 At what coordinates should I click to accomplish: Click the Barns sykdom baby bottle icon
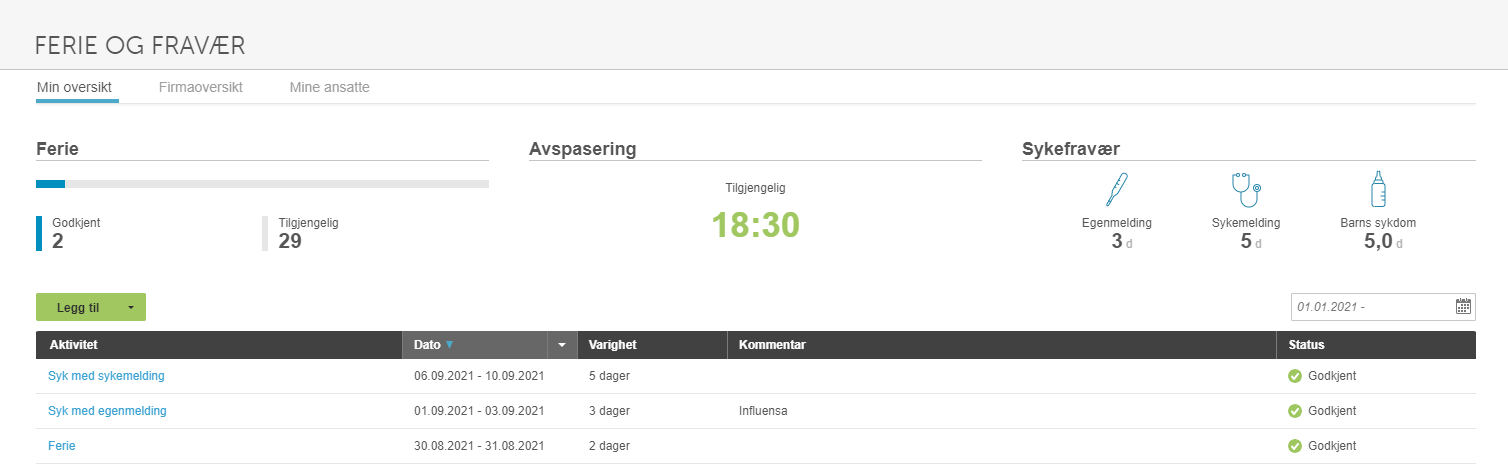(1378, 189)
